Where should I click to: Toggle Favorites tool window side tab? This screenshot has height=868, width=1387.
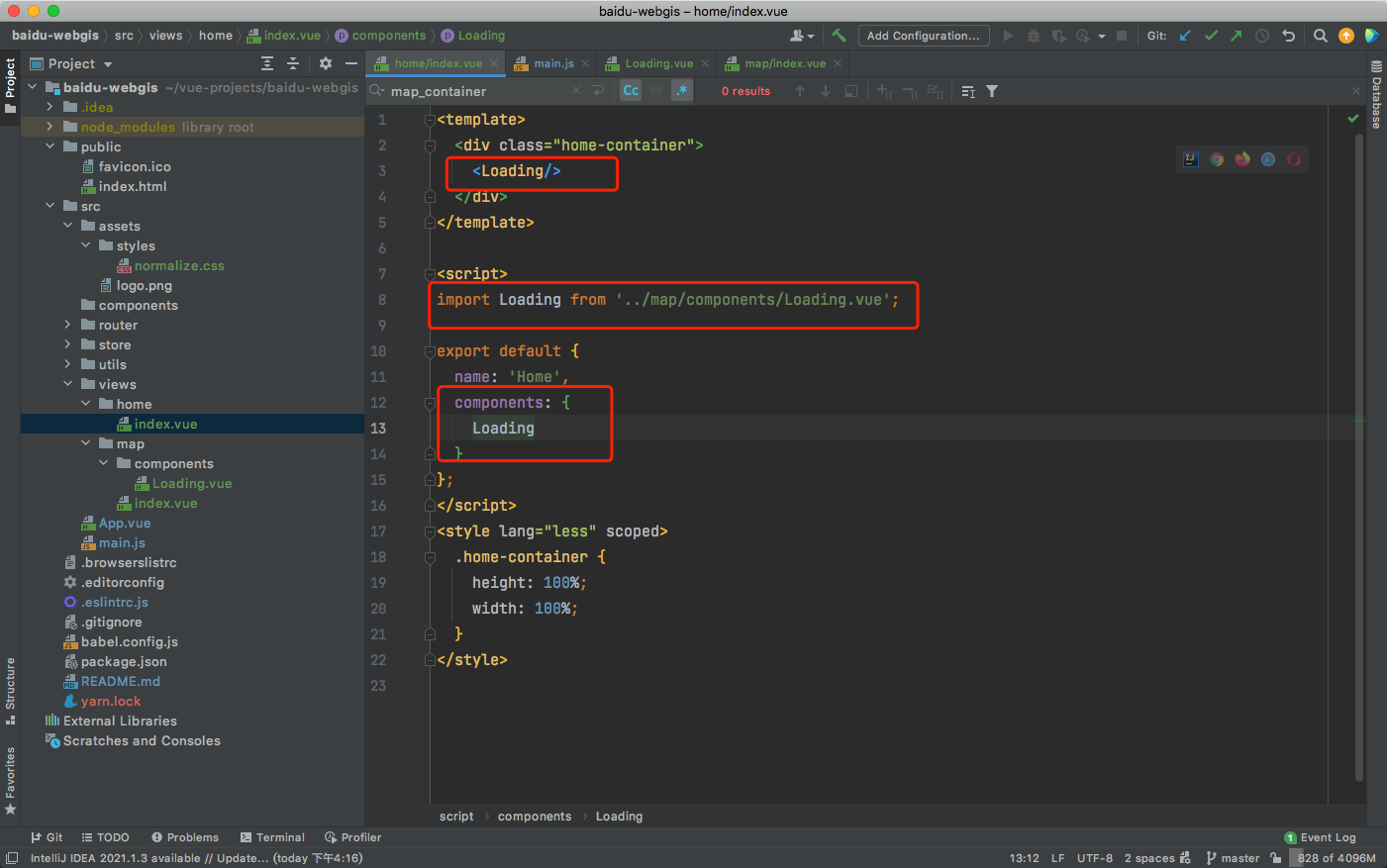pyautogui.click(x=10, y=781)
